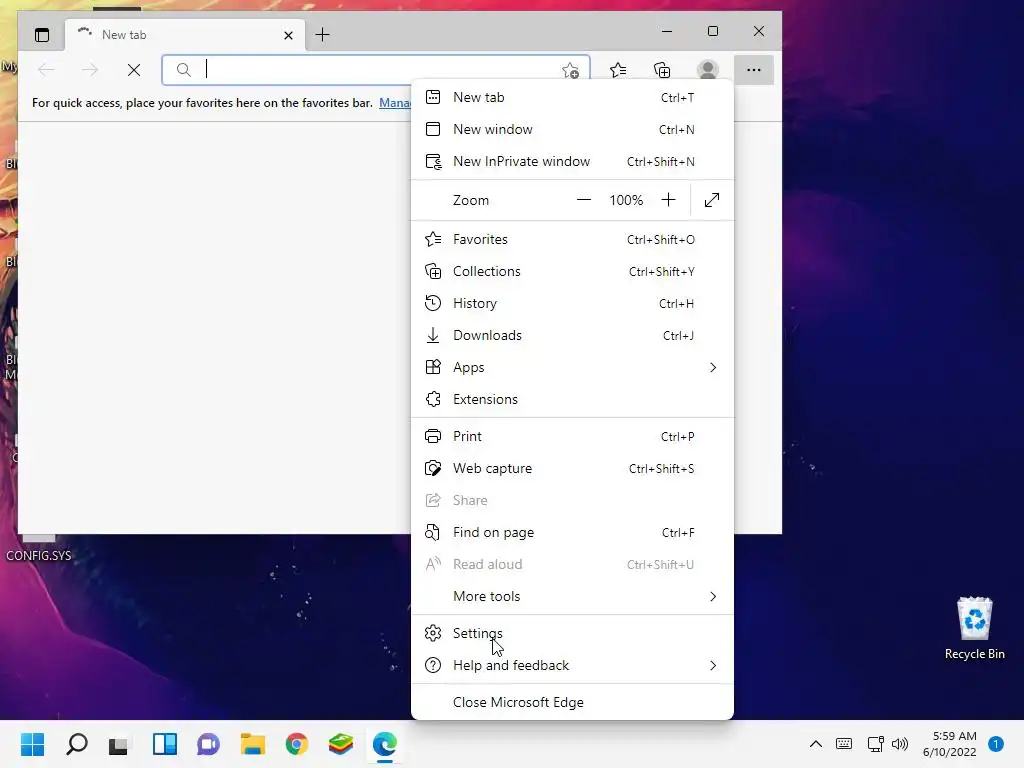Expand the More tools submenu
Viewport: 1024px width, 768px height.
[x=572, y=596]
